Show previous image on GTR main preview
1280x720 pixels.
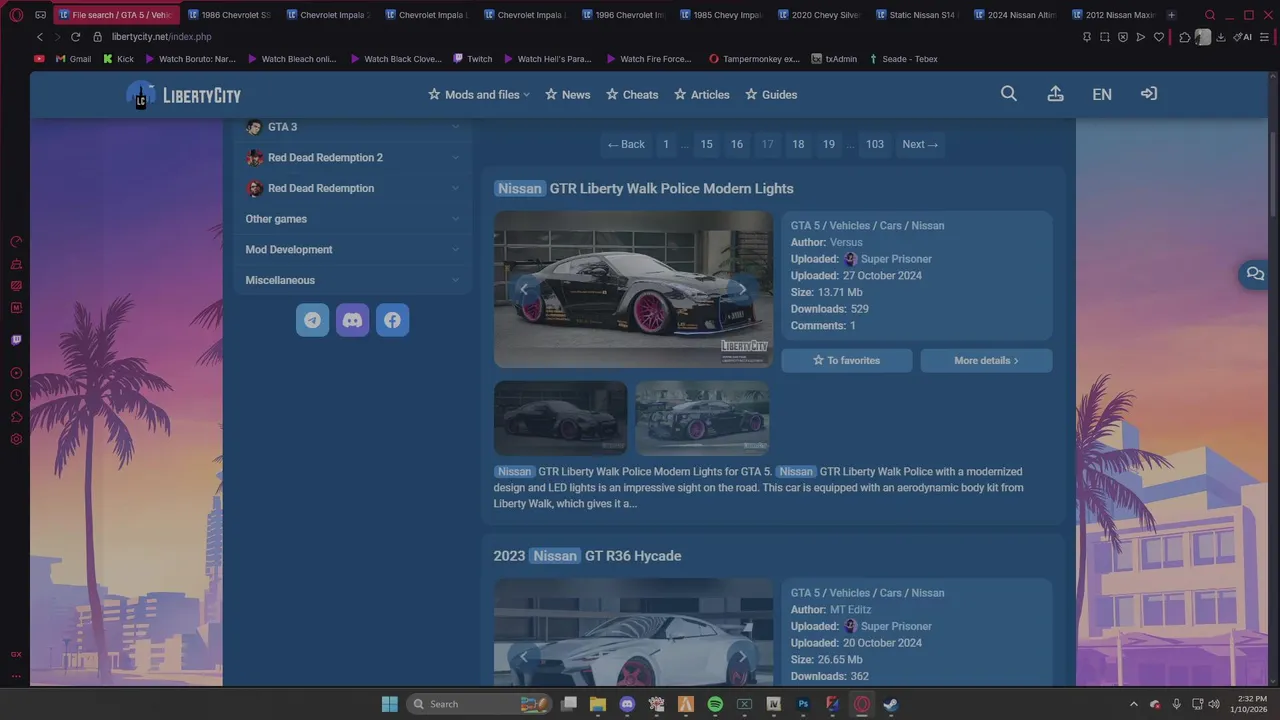(523, 289)
